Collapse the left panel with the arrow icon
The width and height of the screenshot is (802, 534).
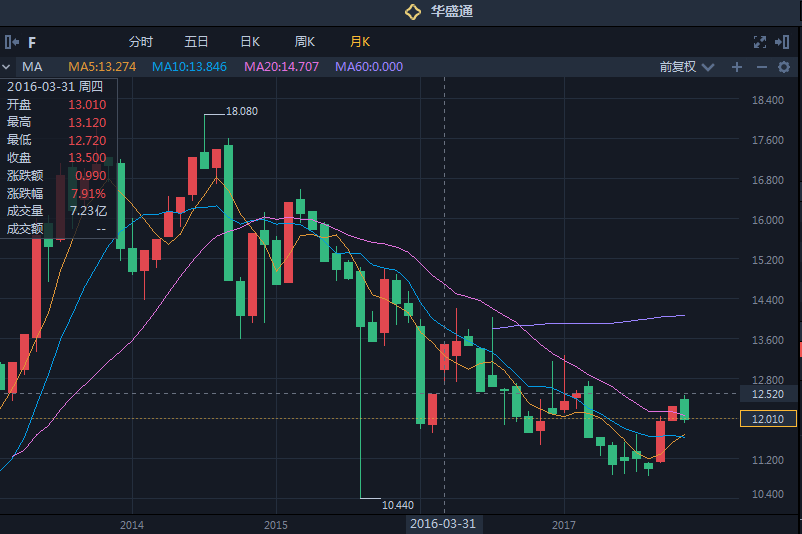click(12, 42)
